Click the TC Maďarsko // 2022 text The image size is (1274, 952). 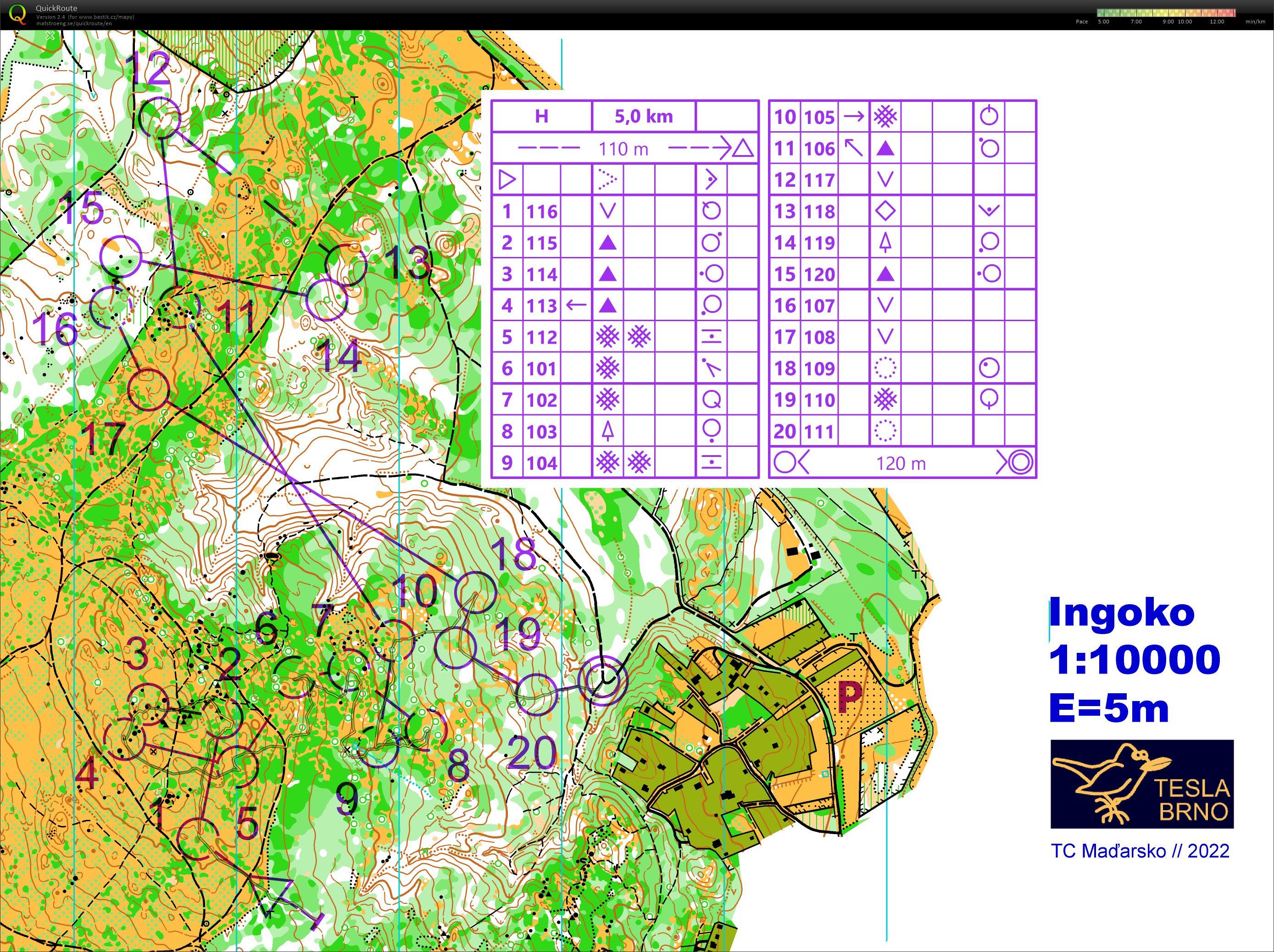coord(1140,851)
